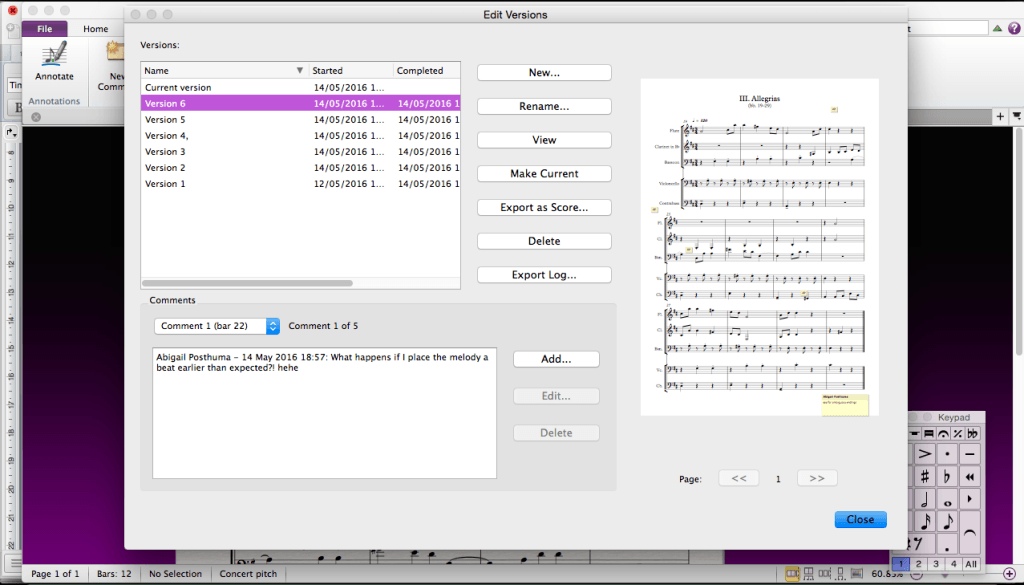The image size is (1024, 585).
Task: Switch to single pages vertical view
Action: click(x=840, y=574)
